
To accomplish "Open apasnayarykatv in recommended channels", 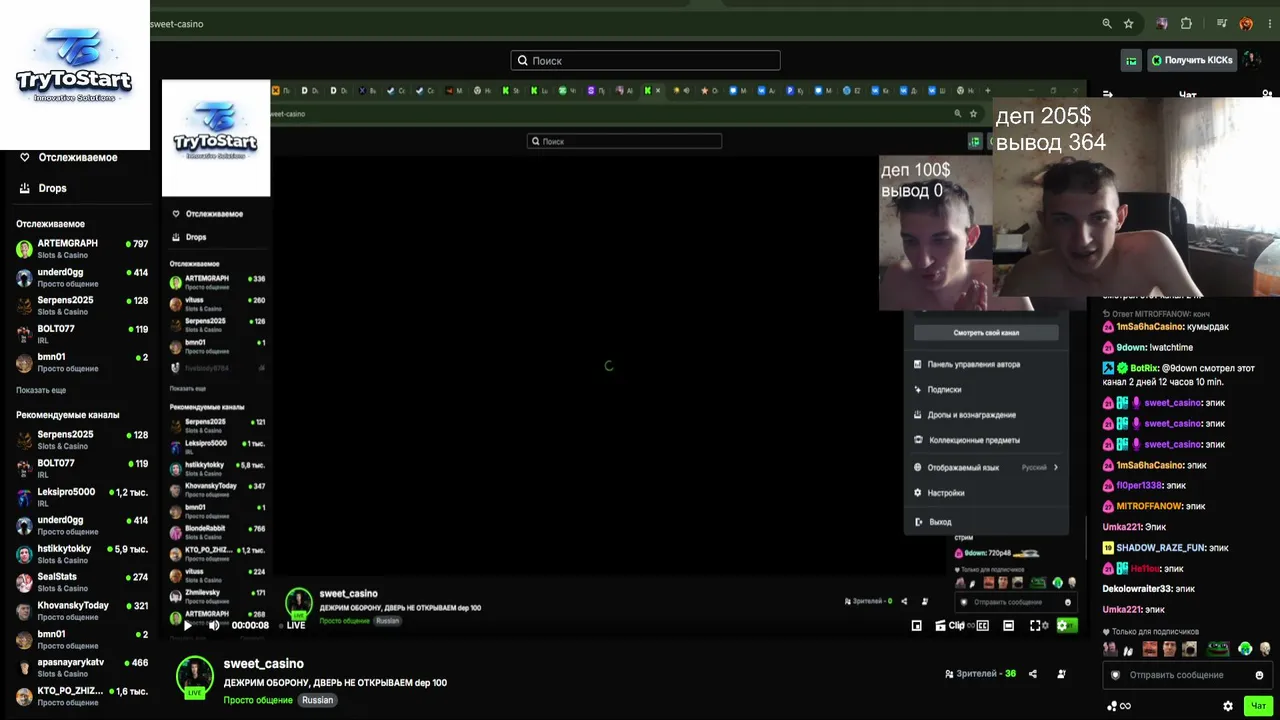I will coord(82,667).
